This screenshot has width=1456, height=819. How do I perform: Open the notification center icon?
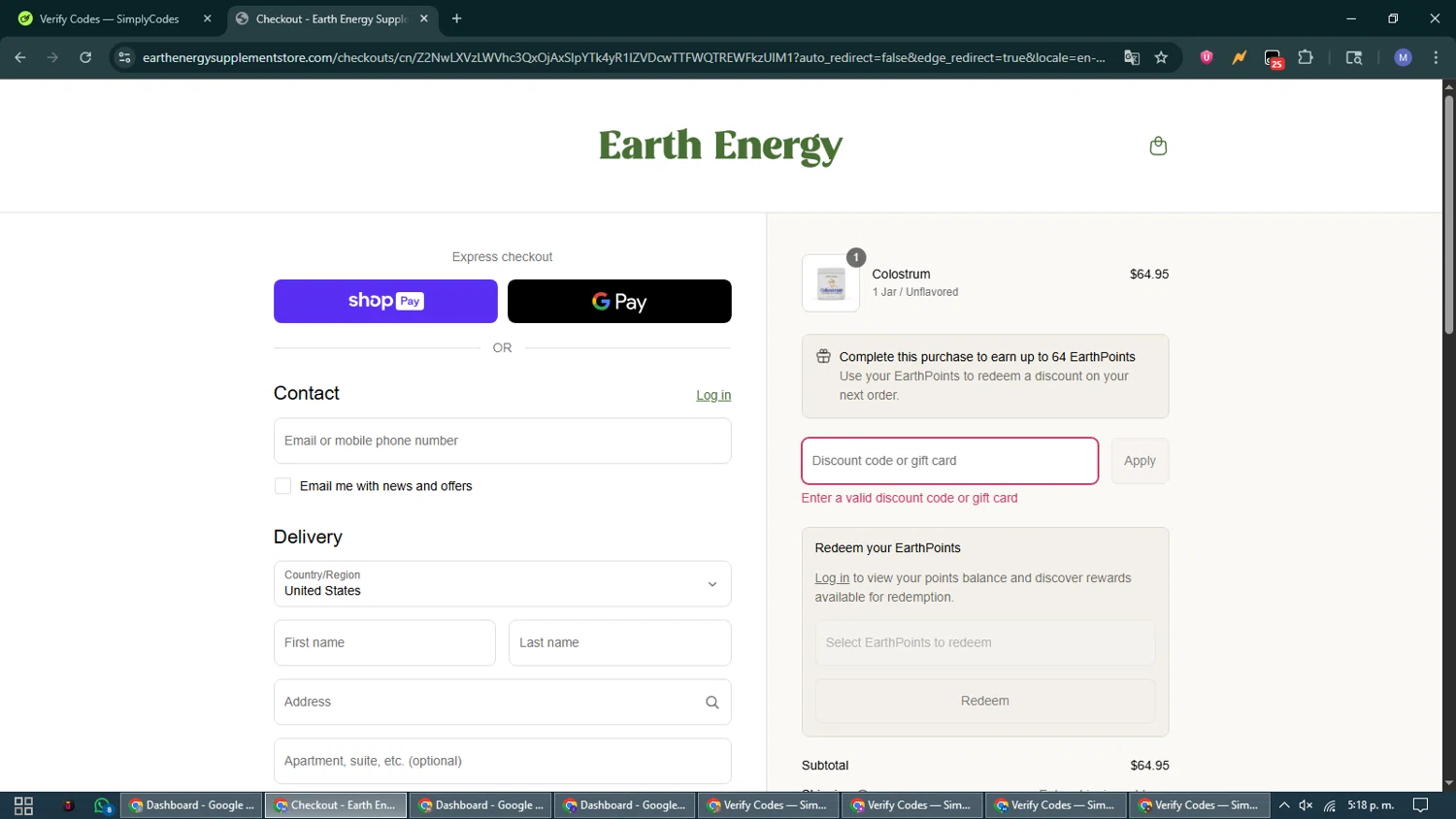(1420, 805)
